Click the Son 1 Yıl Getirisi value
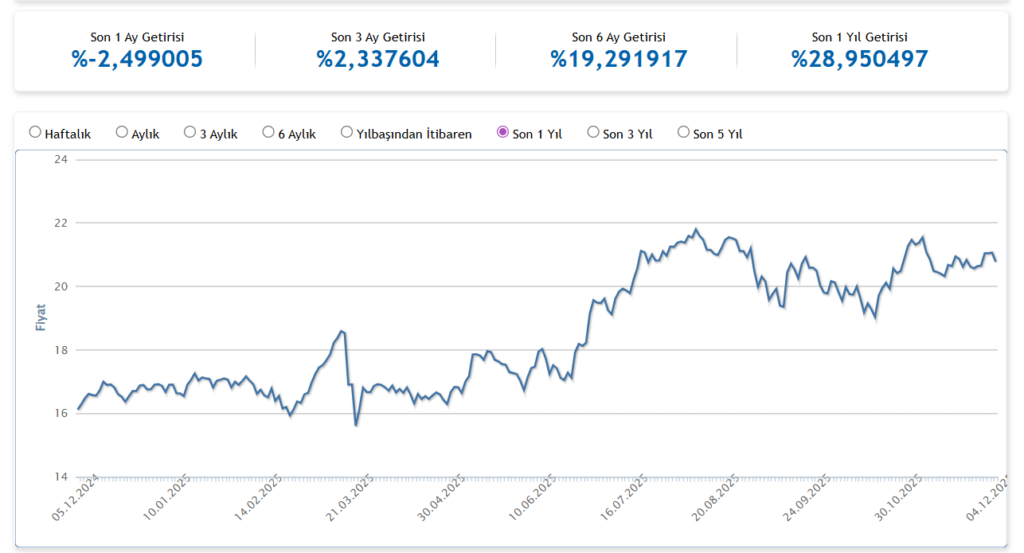Viewport: 1024px width, 553px height. click(860, 59)
